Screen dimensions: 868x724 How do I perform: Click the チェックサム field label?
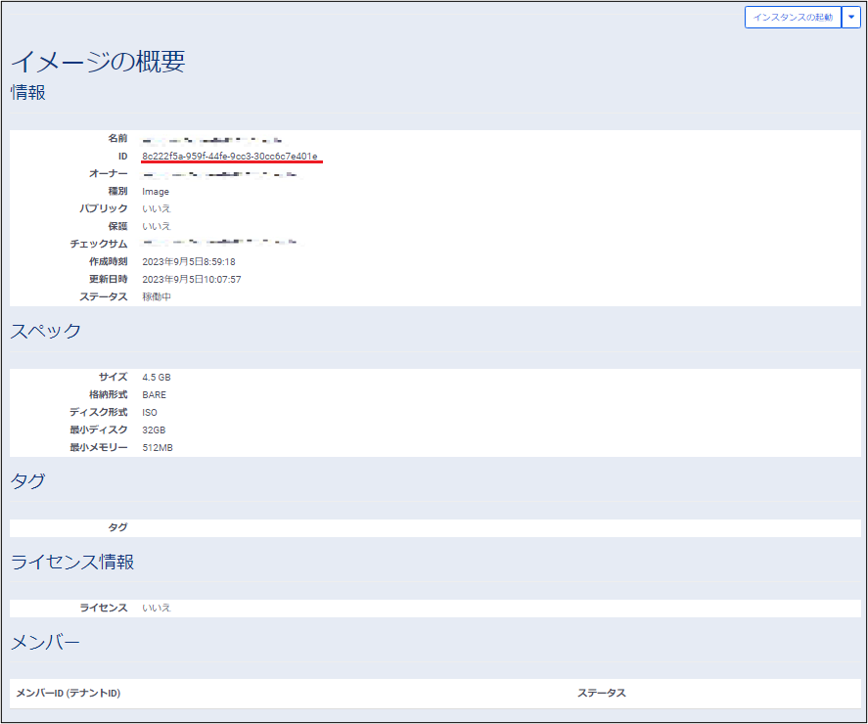pyautogui.click(x=99, y=244)
